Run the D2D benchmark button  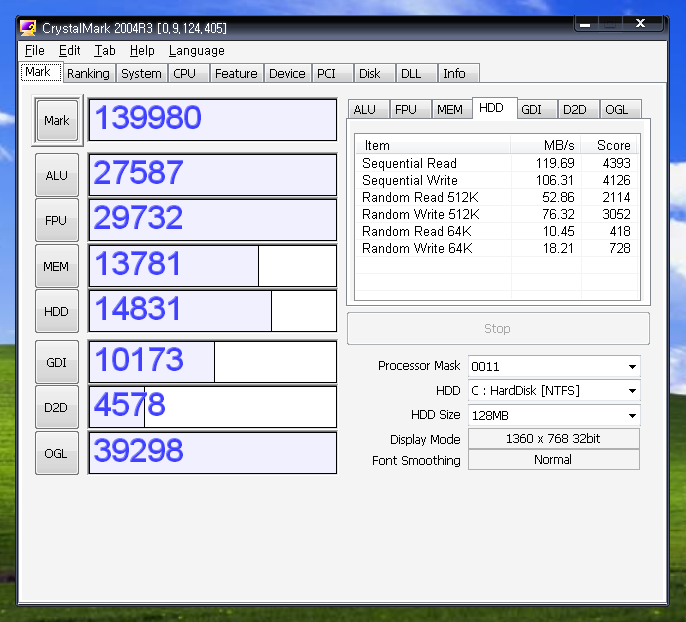point(57,407)
